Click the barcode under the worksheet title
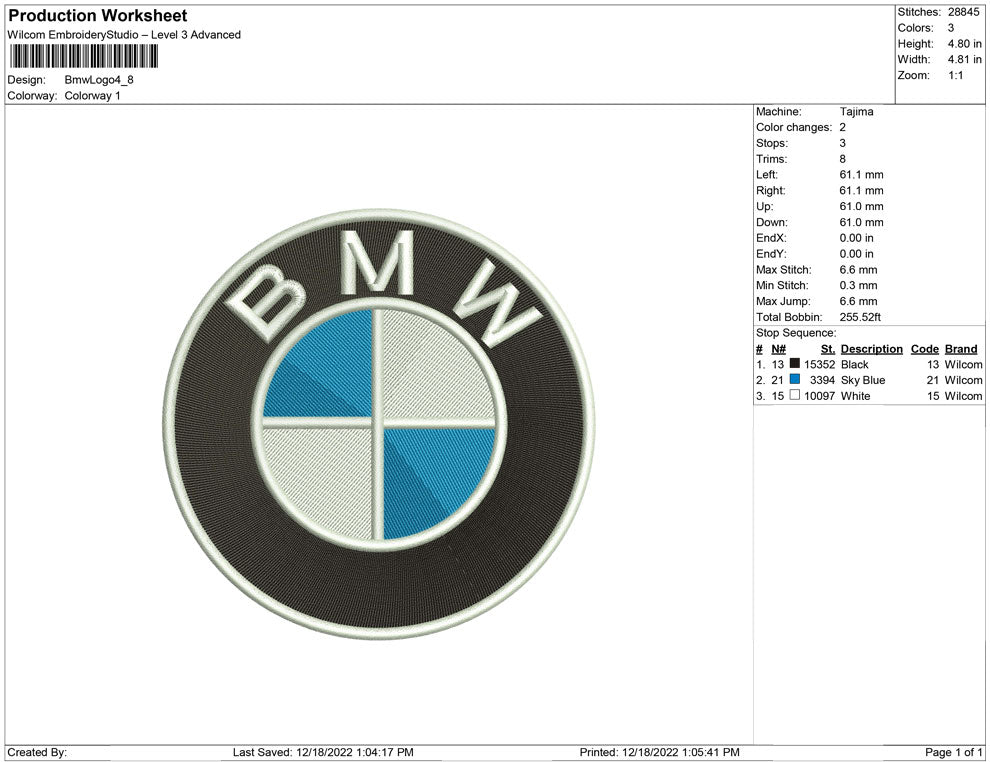This screenshot has height=762, width=990. pyautogui.click(x=83, y=56)
